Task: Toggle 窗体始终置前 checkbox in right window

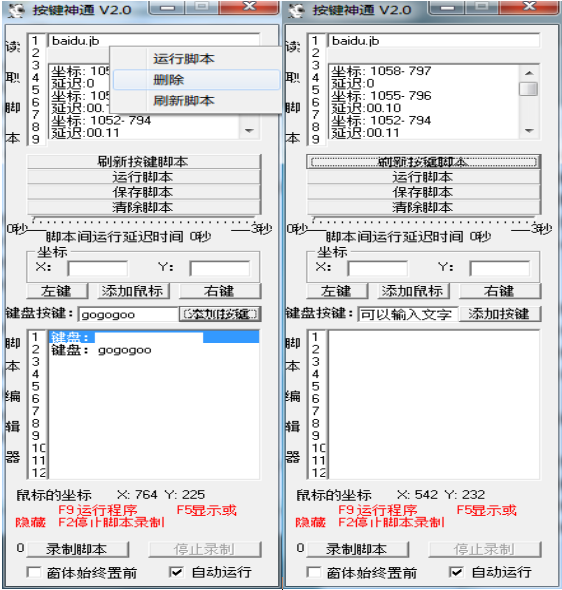Action: point(314,572)
